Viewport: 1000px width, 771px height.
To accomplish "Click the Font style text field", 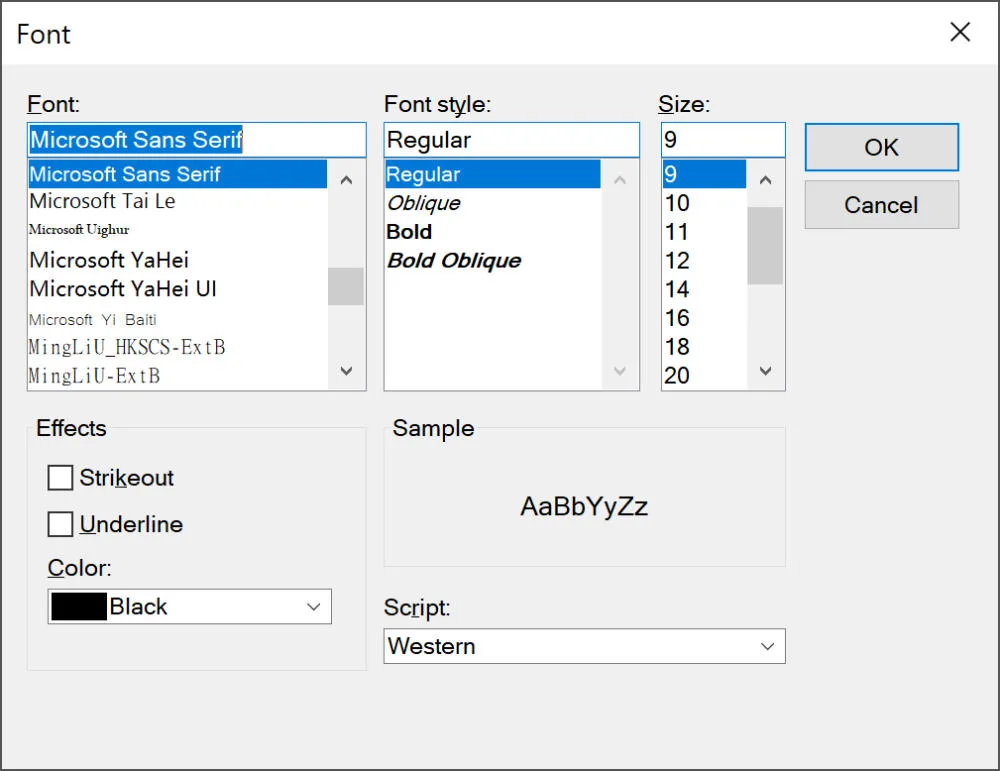I will point(511,140).
